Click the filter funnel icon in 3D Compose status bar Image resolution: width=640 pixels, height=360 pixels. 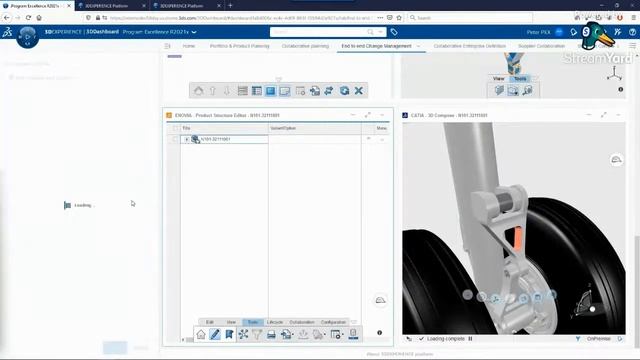pos(578,339)
